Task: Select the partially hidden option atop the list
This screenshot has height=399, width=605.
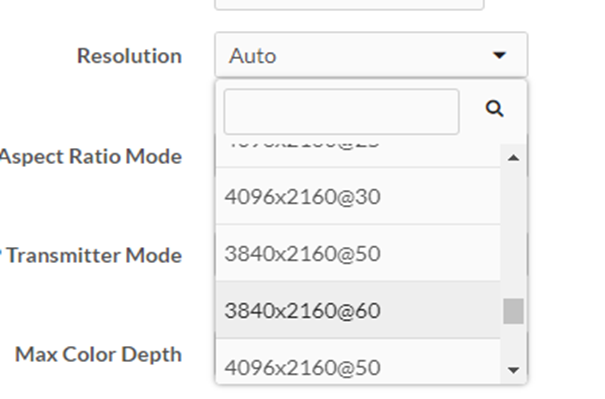Action: pyautogui.click(x=358, y=156)
